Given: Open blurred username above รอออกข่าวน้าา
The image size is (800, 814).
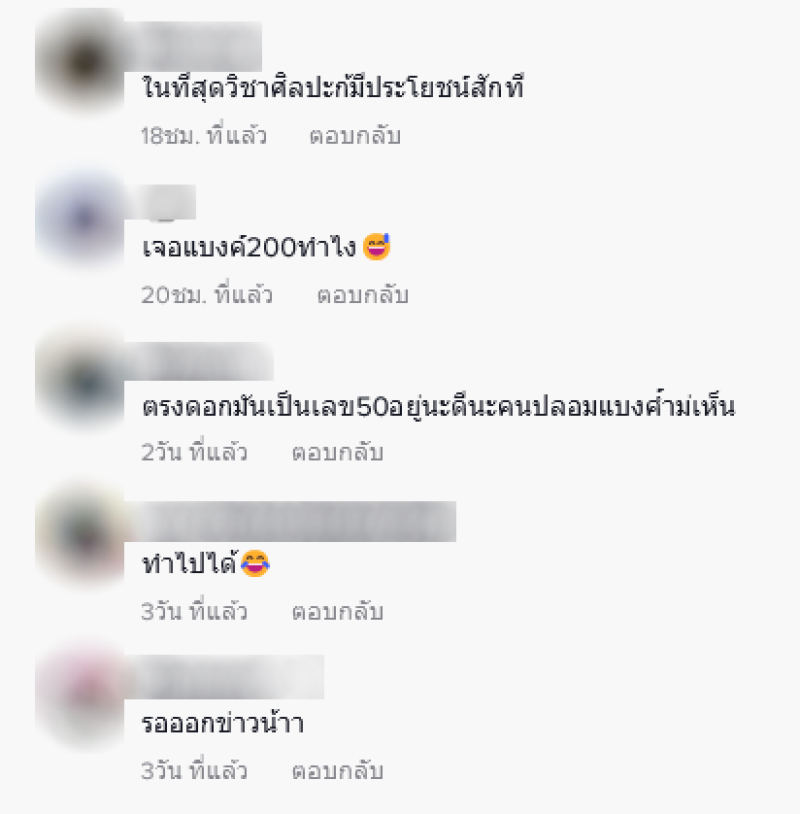Looking at the screenshot, I should click(x=224, y=677).
